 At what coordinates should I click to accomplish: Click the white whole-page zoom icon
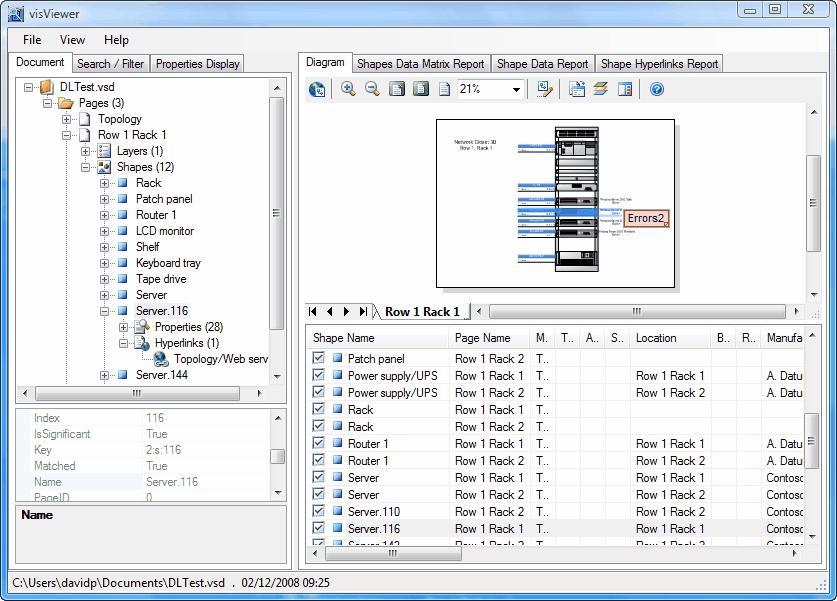444,89
